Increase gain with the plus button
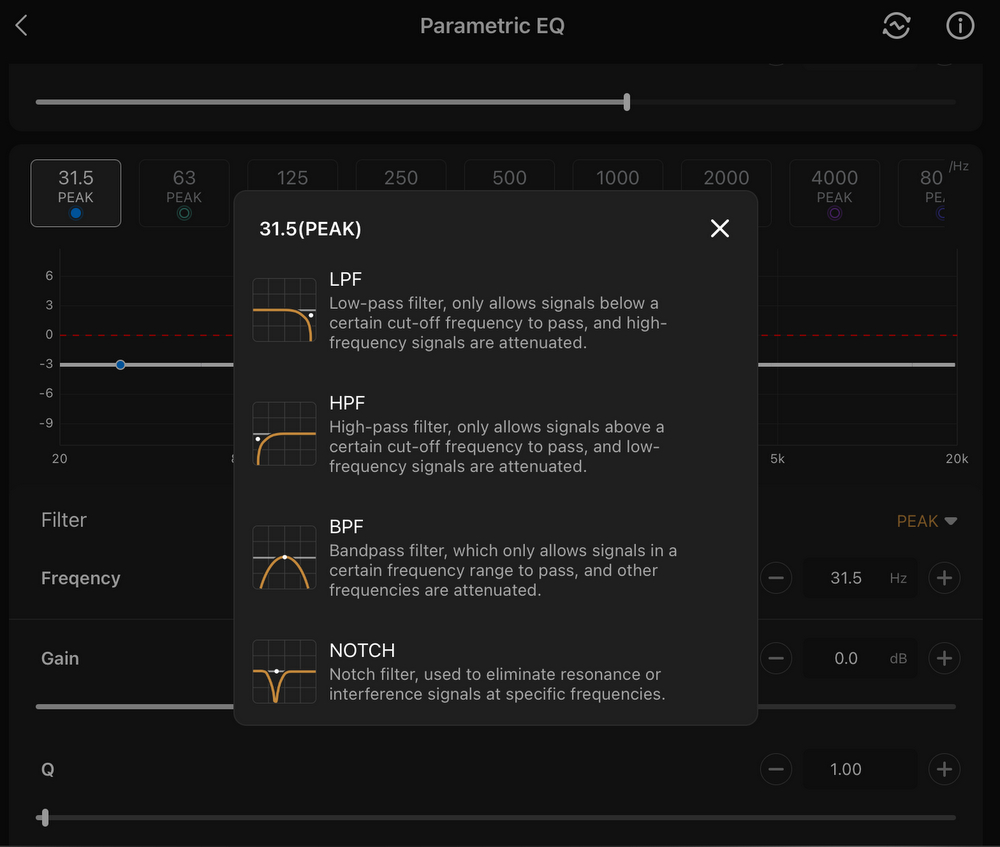 point(944,658)
